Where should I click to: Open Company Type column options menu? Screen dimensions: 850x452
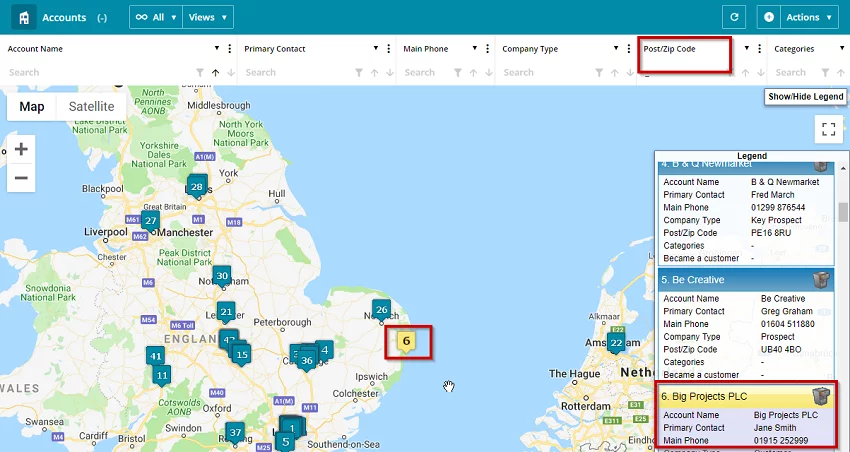pos(629,49)
